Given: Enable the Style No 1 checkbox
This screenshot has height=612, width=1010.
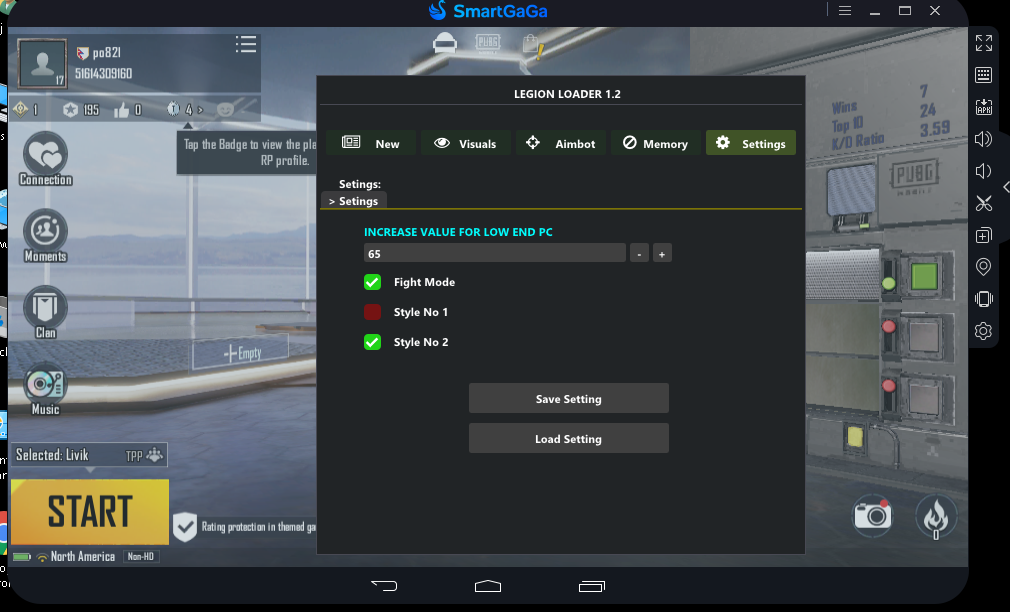Looking at the screenshot, I should [x=372, y=312].
